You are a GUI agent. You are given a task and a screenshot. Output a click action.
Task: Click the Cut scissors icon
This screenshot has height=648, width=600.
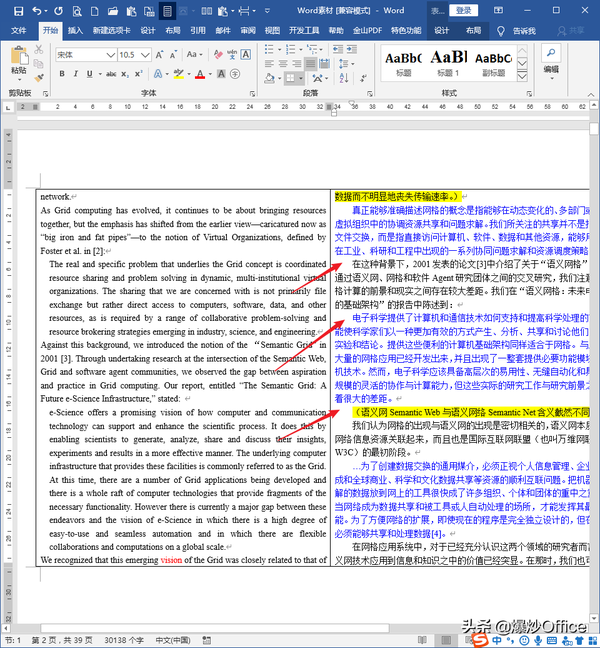point(39,50)
